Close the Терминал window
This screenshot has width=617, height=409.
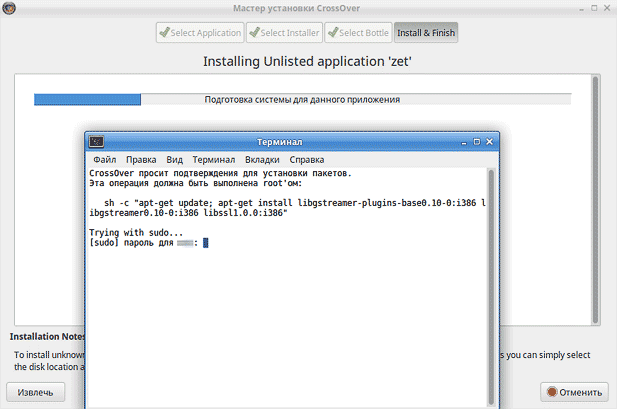coord(490,142)
